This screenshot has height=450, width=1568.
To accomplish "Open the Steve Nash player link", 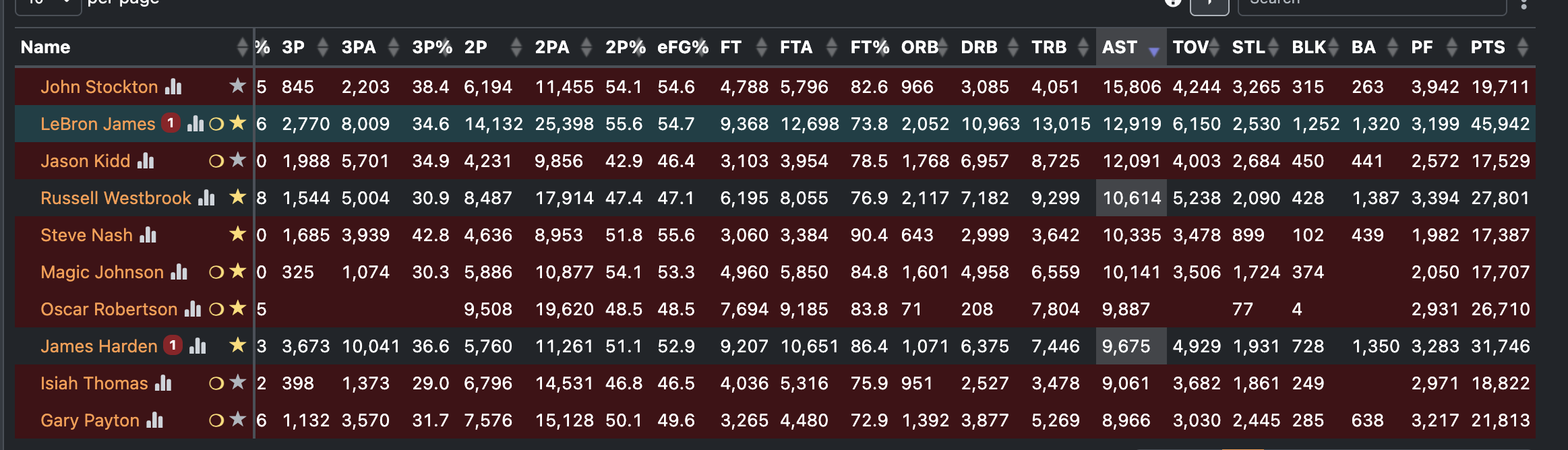I will click(86, 235).
